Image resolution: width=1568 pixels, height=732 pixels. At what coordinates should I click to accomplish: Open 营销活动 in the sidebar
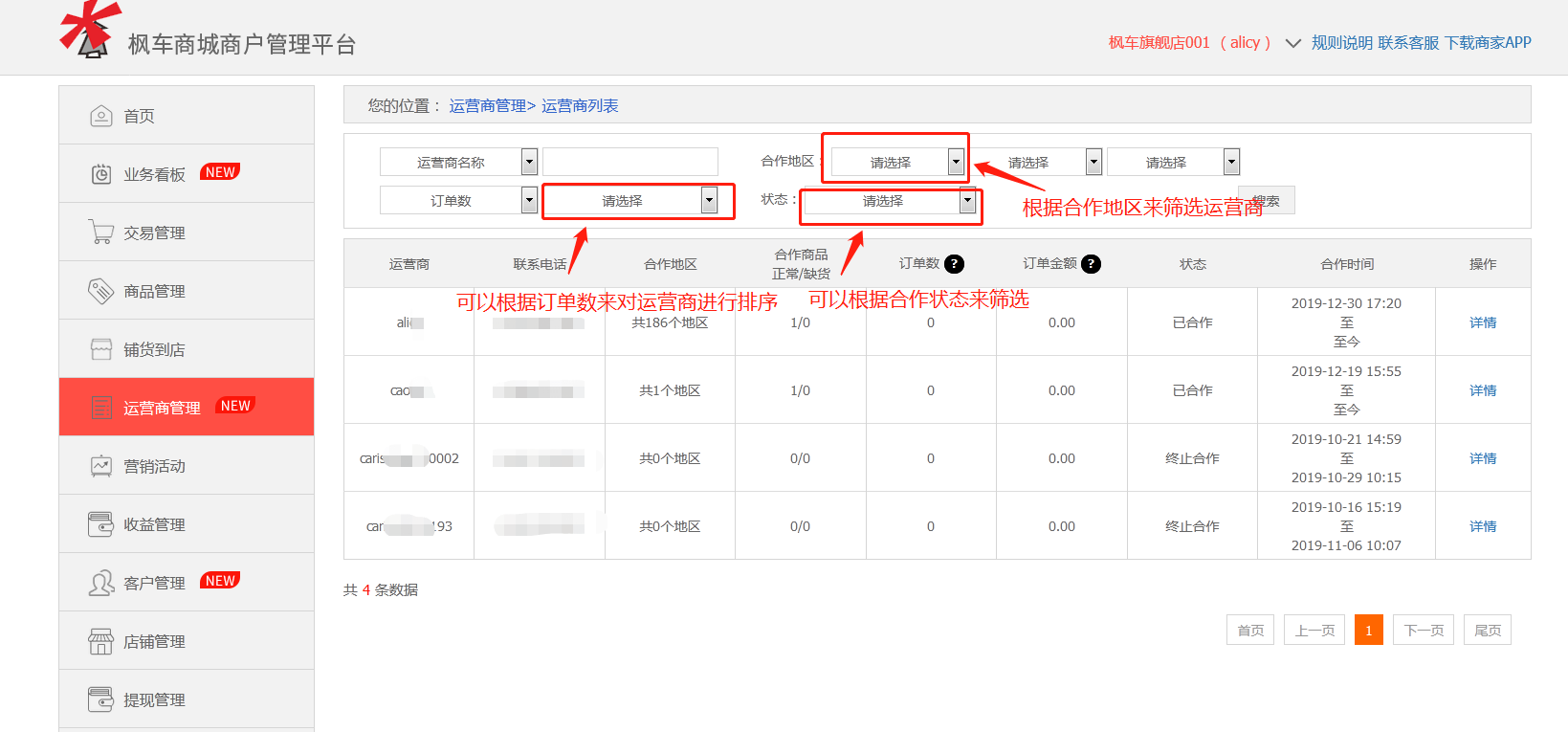tap(187, 466)
